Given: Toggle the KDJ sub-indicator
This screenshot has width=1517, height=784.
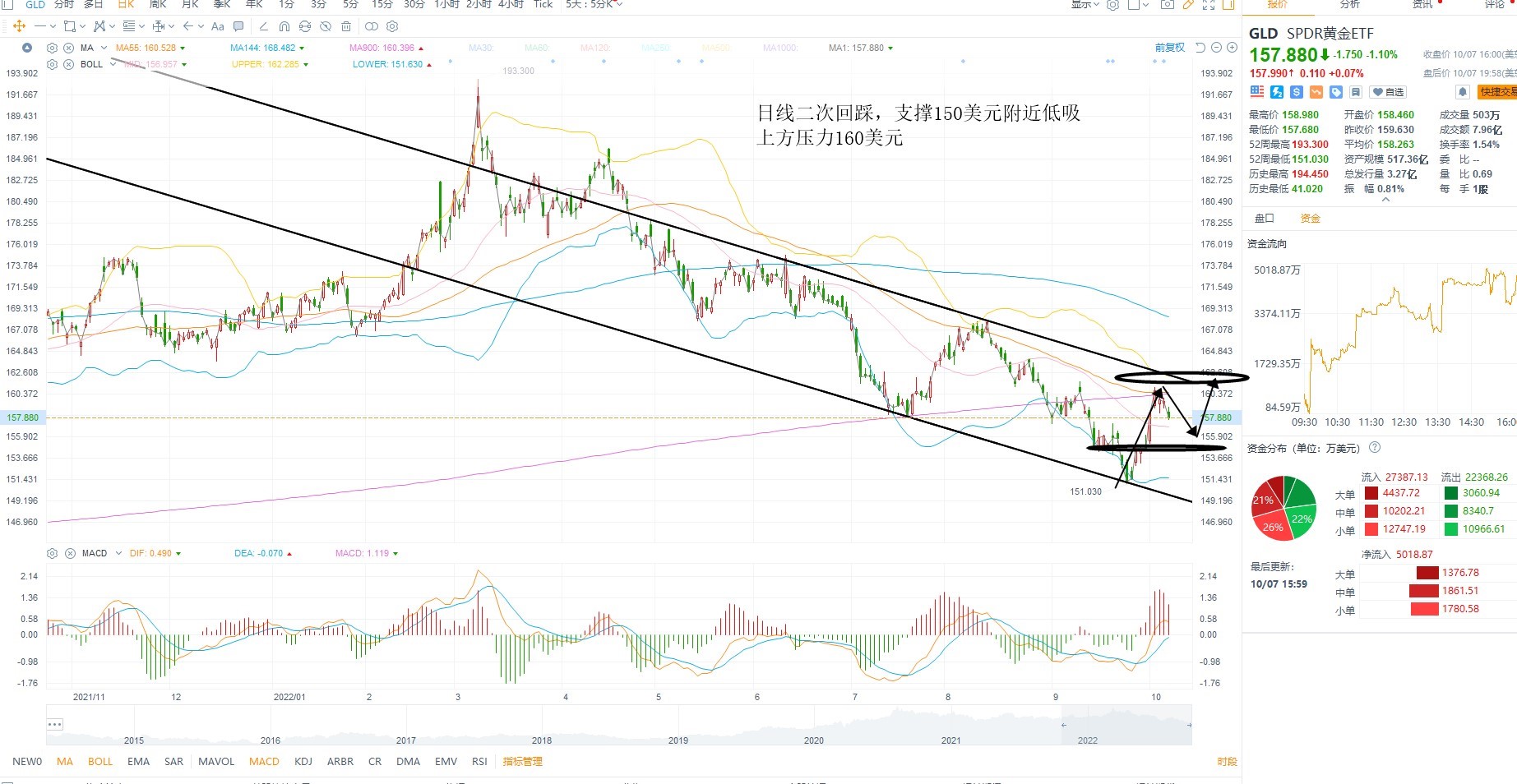Looking at the screenshot, I should tap(303, 762).
